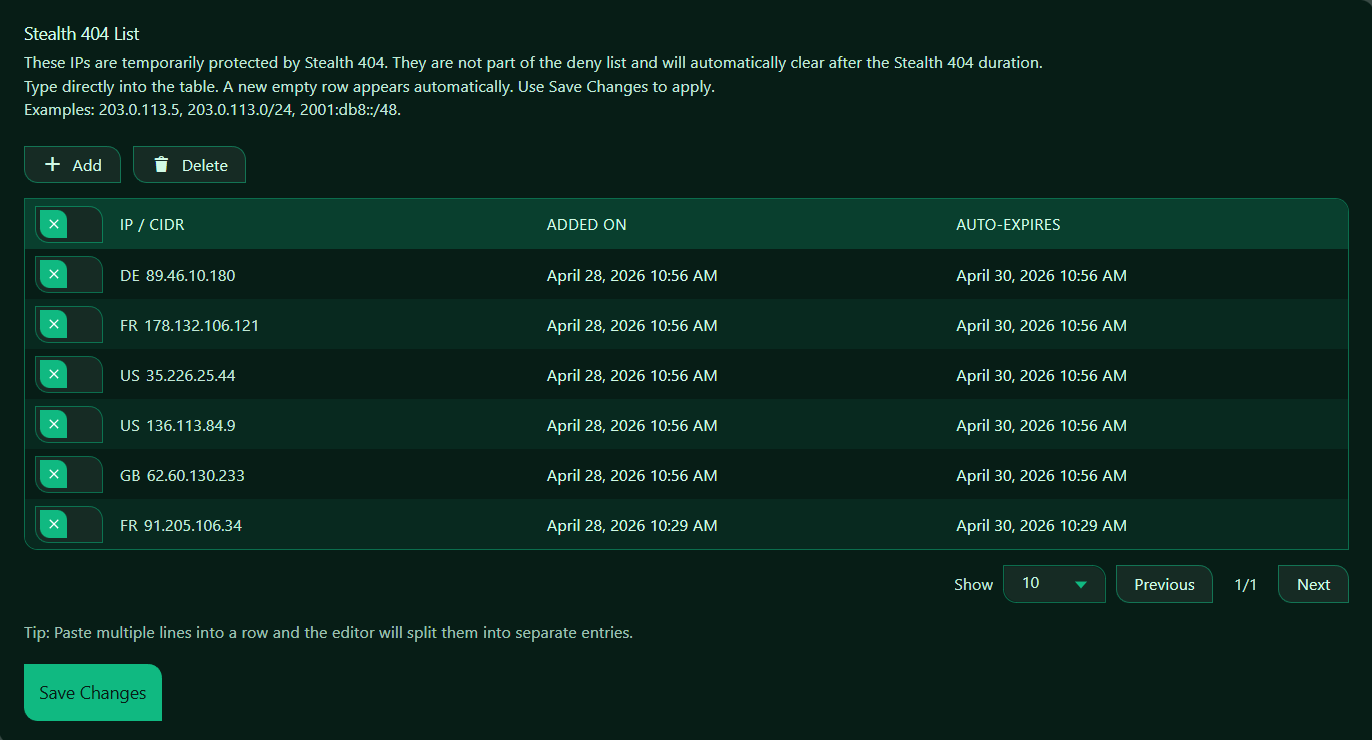Click the trash icon on Delete button
1372x740 pixels.
coord(161,165)
